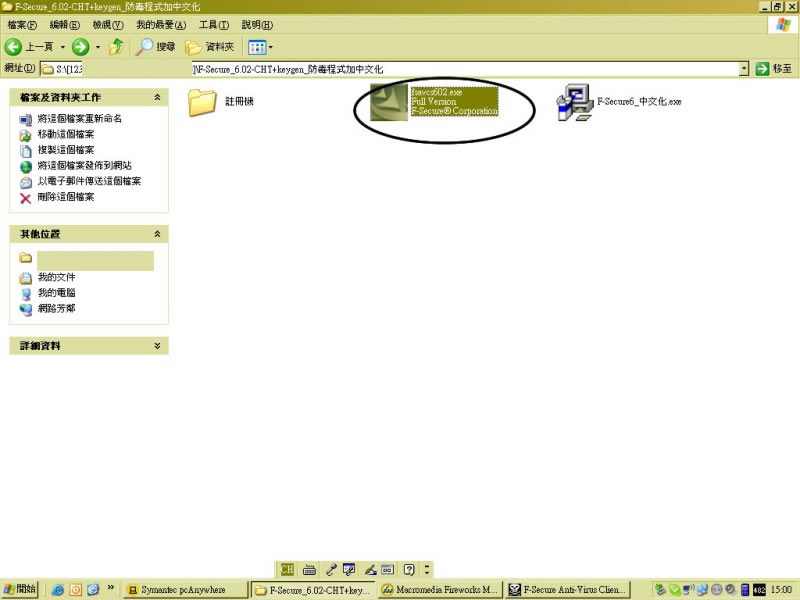This screenshot has height=600, width=800.
Task: Expand the Views dropdown arrow
Action: pos(270,47)
